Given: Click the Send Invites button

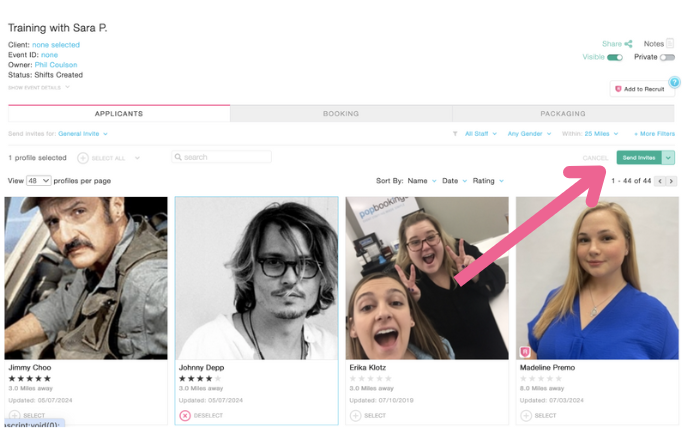Looking at the screenshot, I should click(638, 158).
